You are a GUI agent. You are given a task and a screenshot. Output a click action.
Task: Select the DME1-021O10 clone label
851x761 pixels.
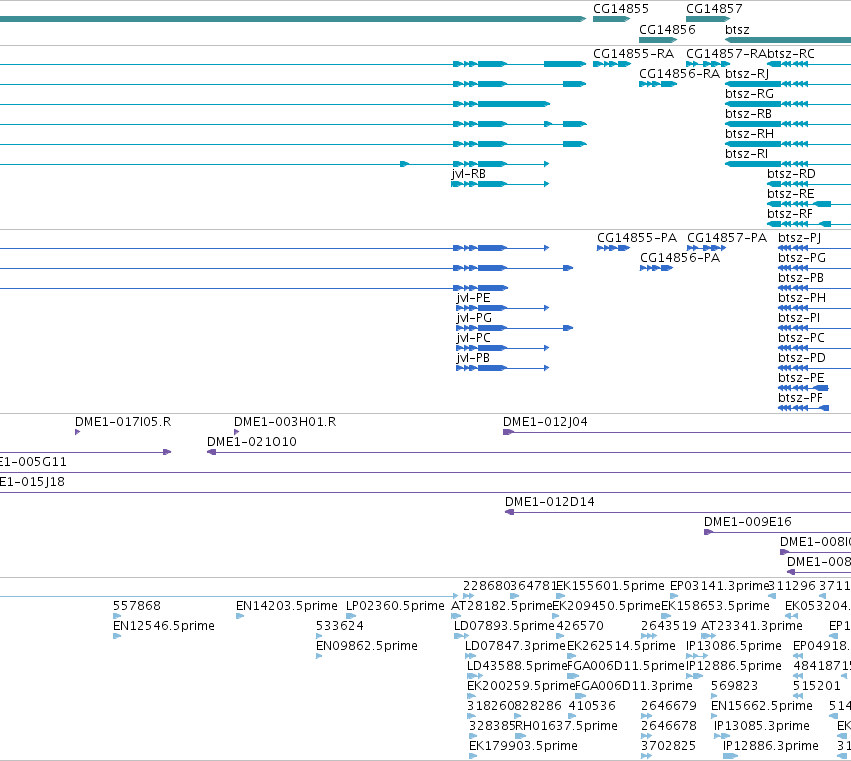252,442
